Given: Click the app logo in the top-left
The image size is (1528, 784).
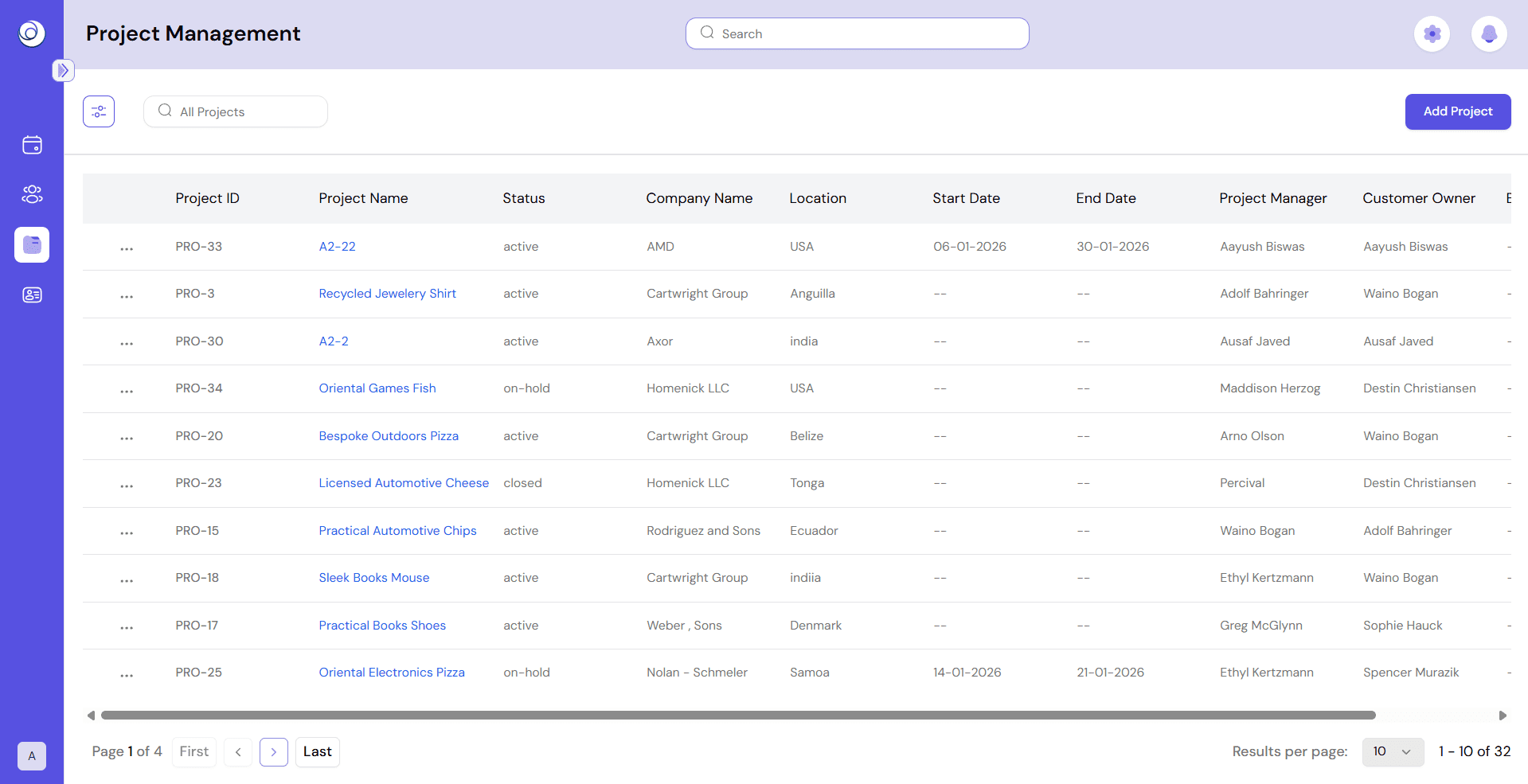Looking at the screenshot, I should click(x=32, y=33).
